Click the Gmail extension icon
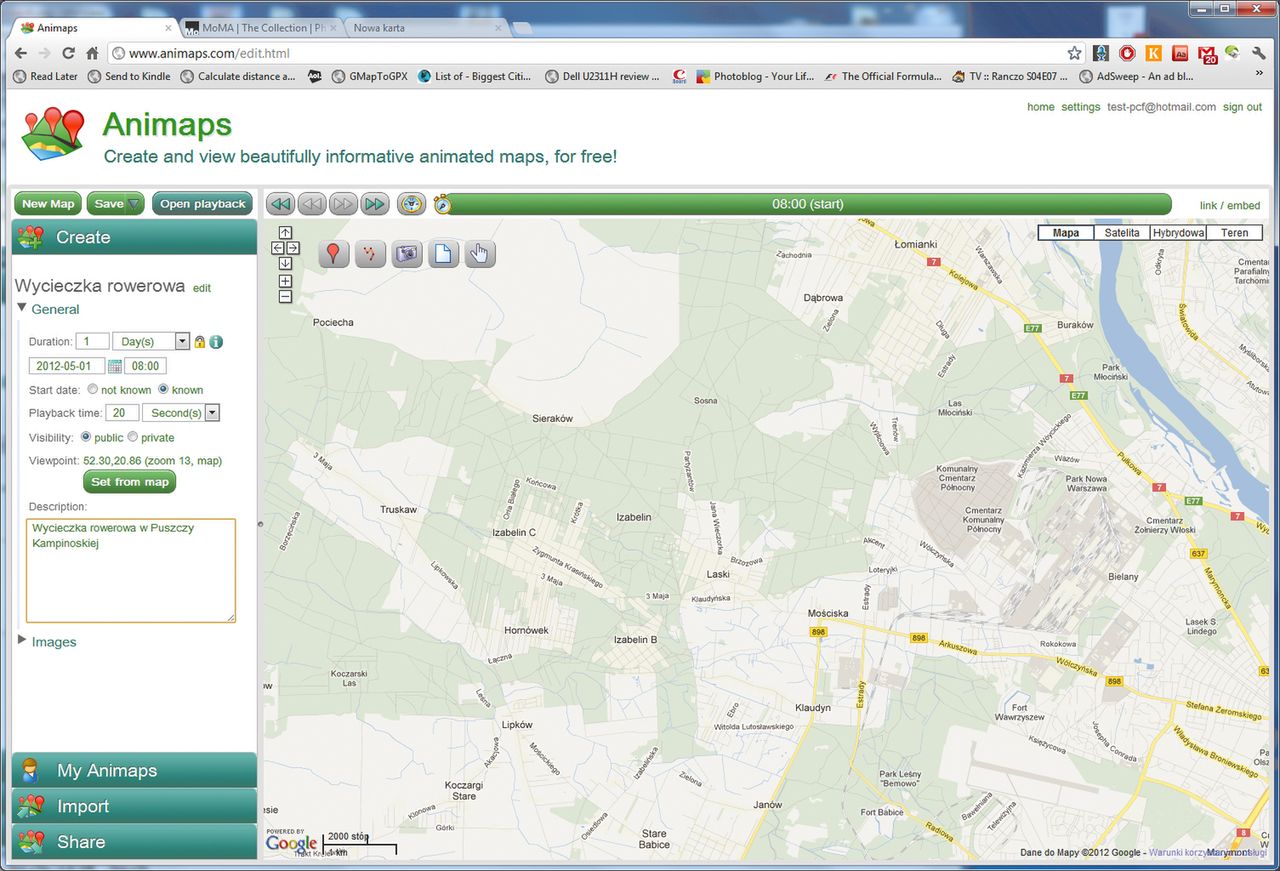 [1207, 54]
